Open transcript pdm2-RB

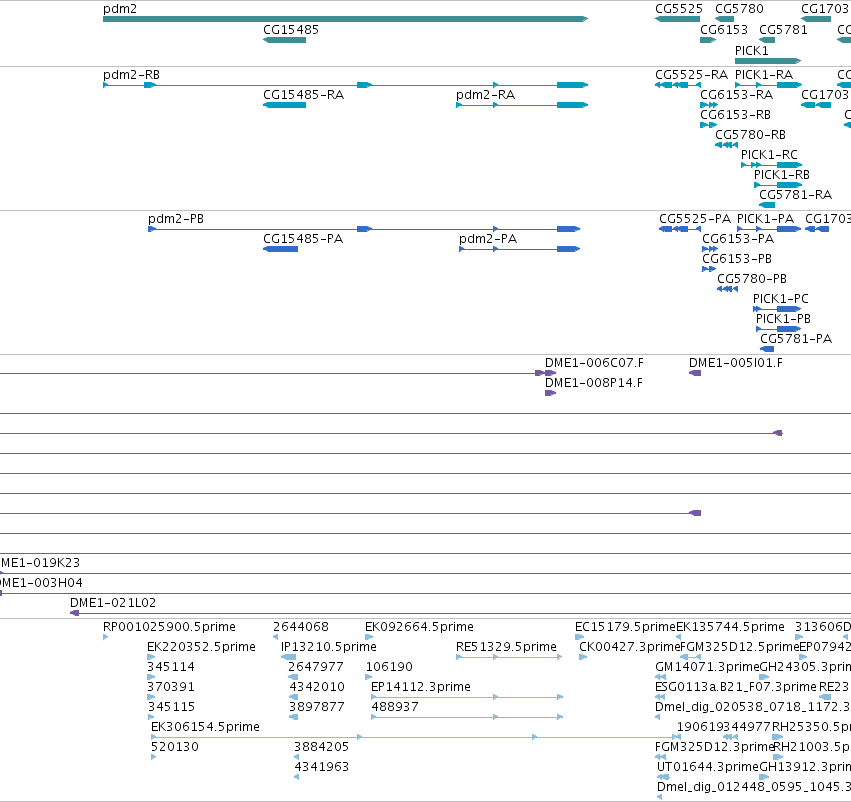point(345,85)
